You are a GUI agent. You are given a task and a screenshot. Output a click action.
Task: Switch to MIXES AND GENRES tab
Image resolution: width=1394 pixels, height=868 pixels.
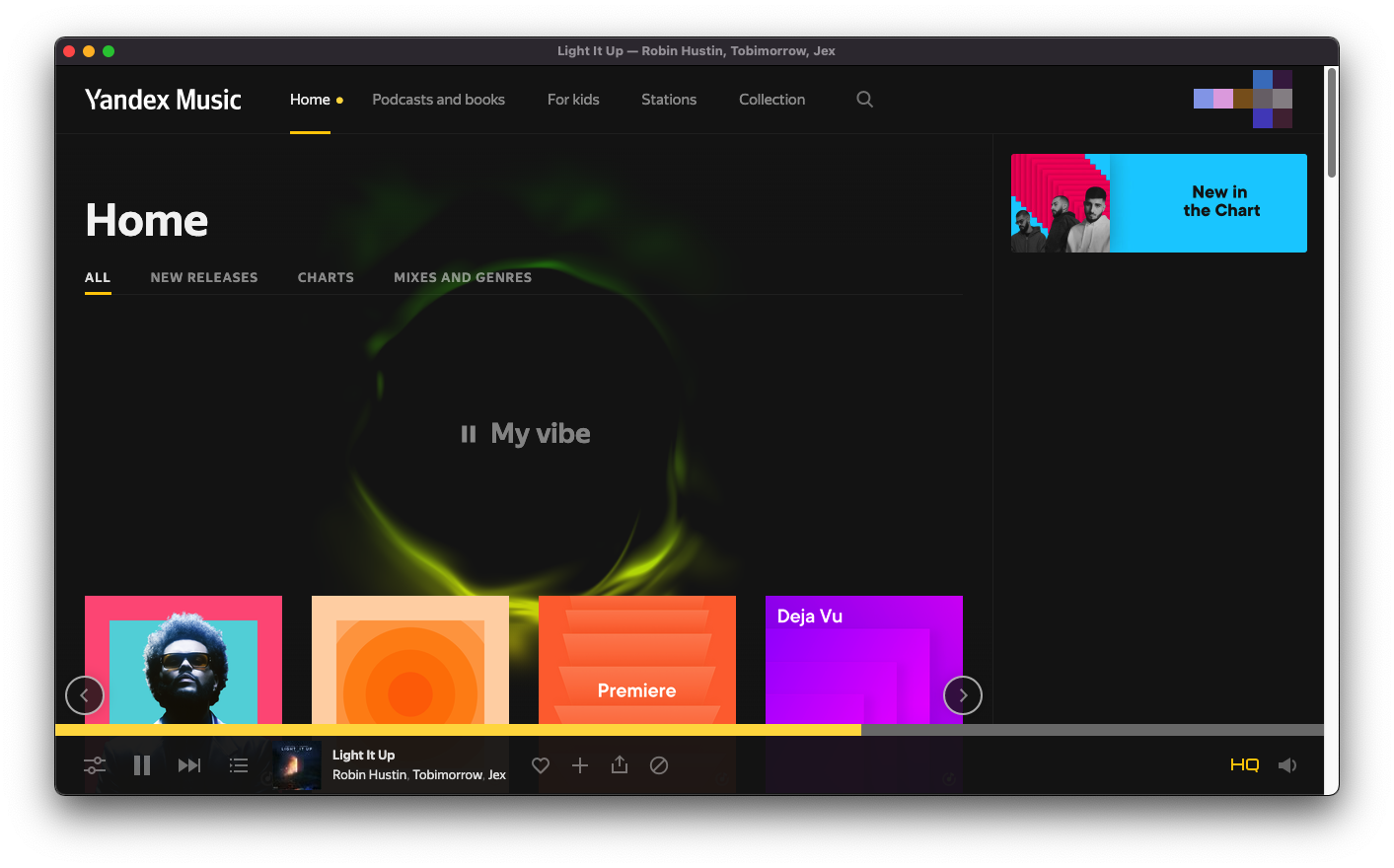coord(463,278)
